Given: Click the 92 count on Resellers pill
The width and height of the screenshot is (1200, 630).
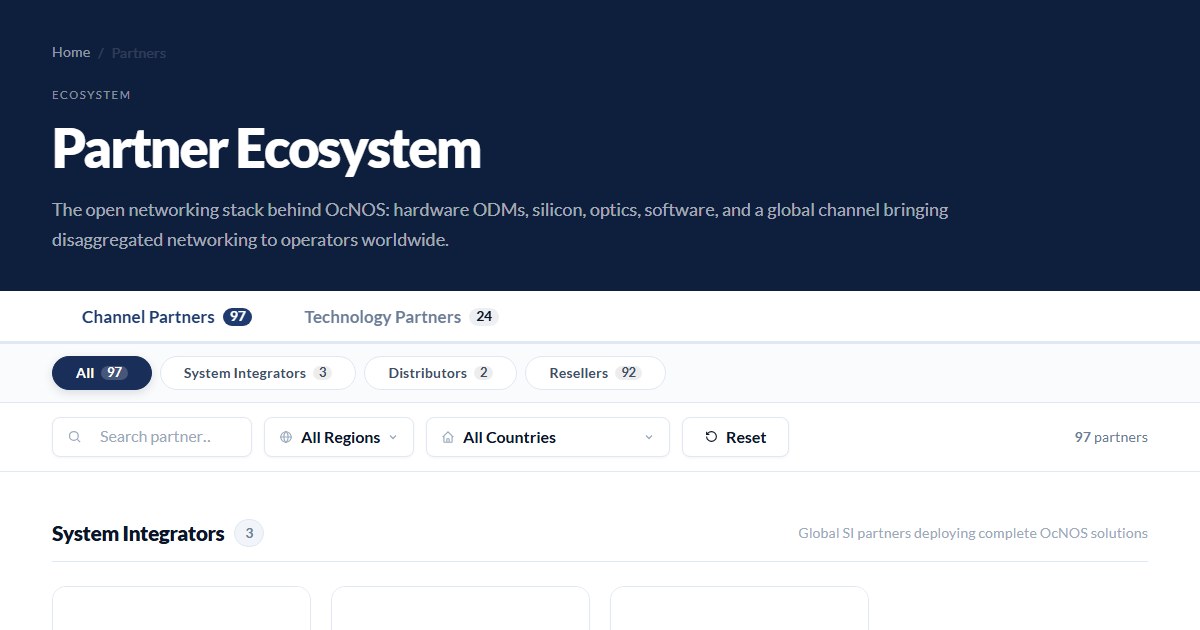Looking at the screenshot, I should click(628, 373).
